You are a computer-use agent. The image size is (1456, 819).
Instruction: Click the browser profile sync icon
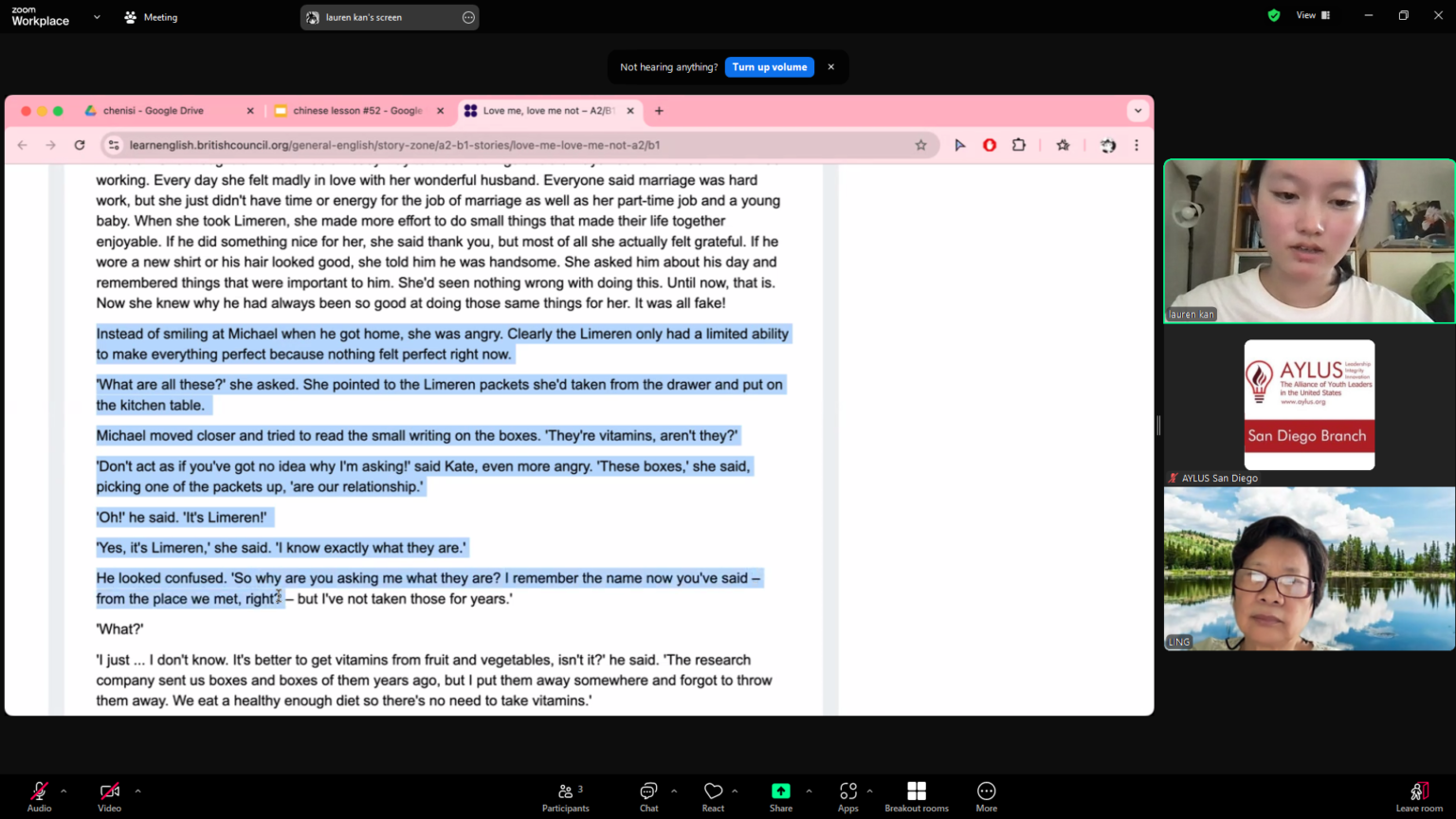click(1108, 145)
